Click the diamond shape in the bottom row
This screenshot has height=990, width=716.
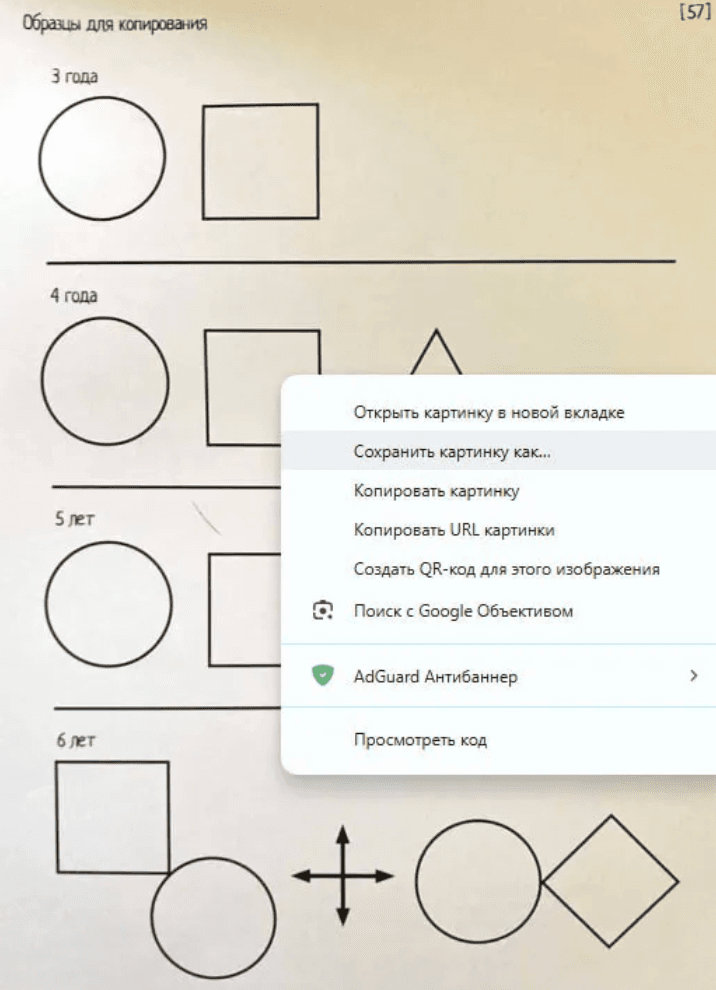pos(610,881)
